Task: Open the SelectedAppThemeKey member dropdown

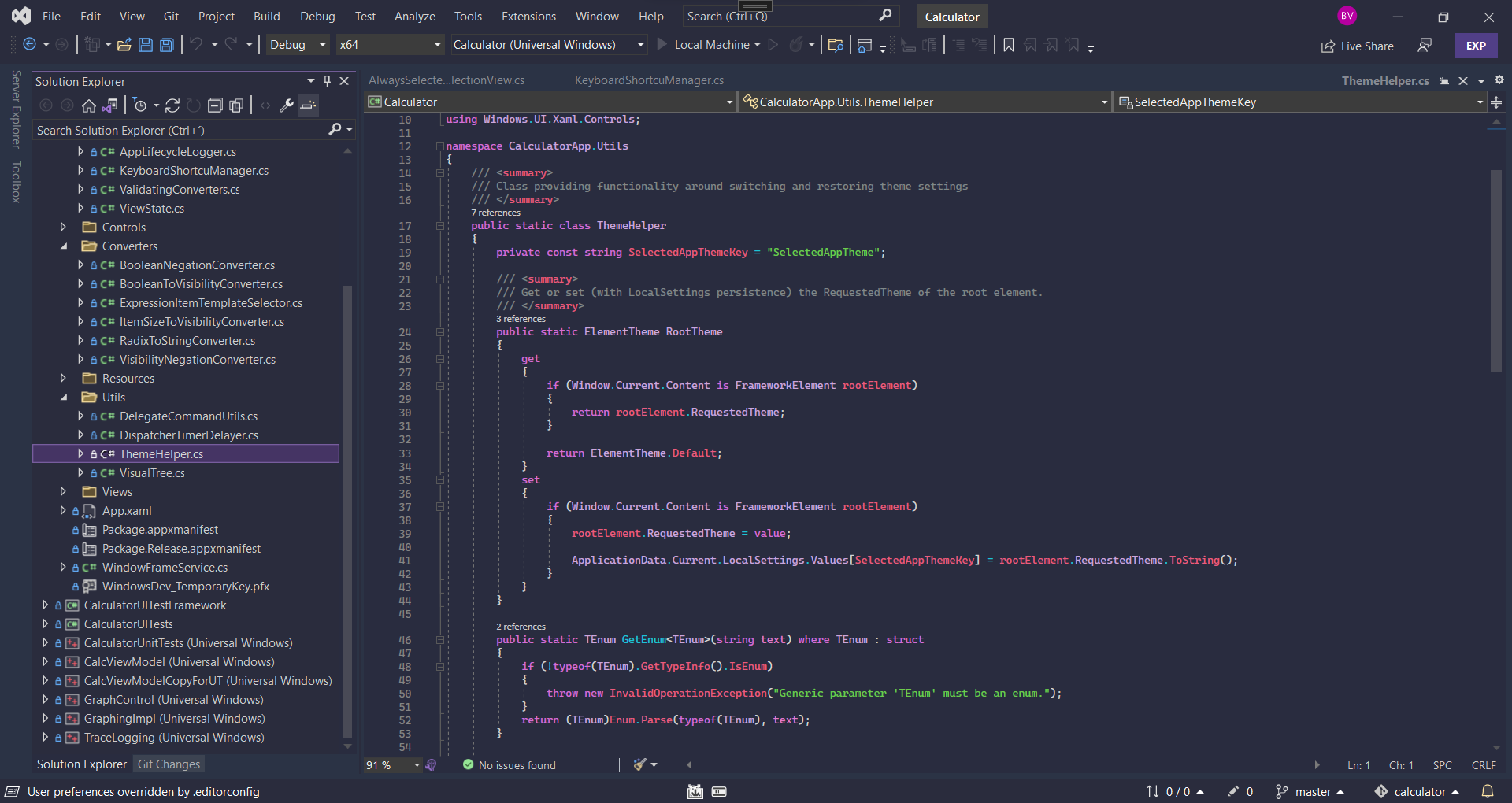Action: 1301,102
